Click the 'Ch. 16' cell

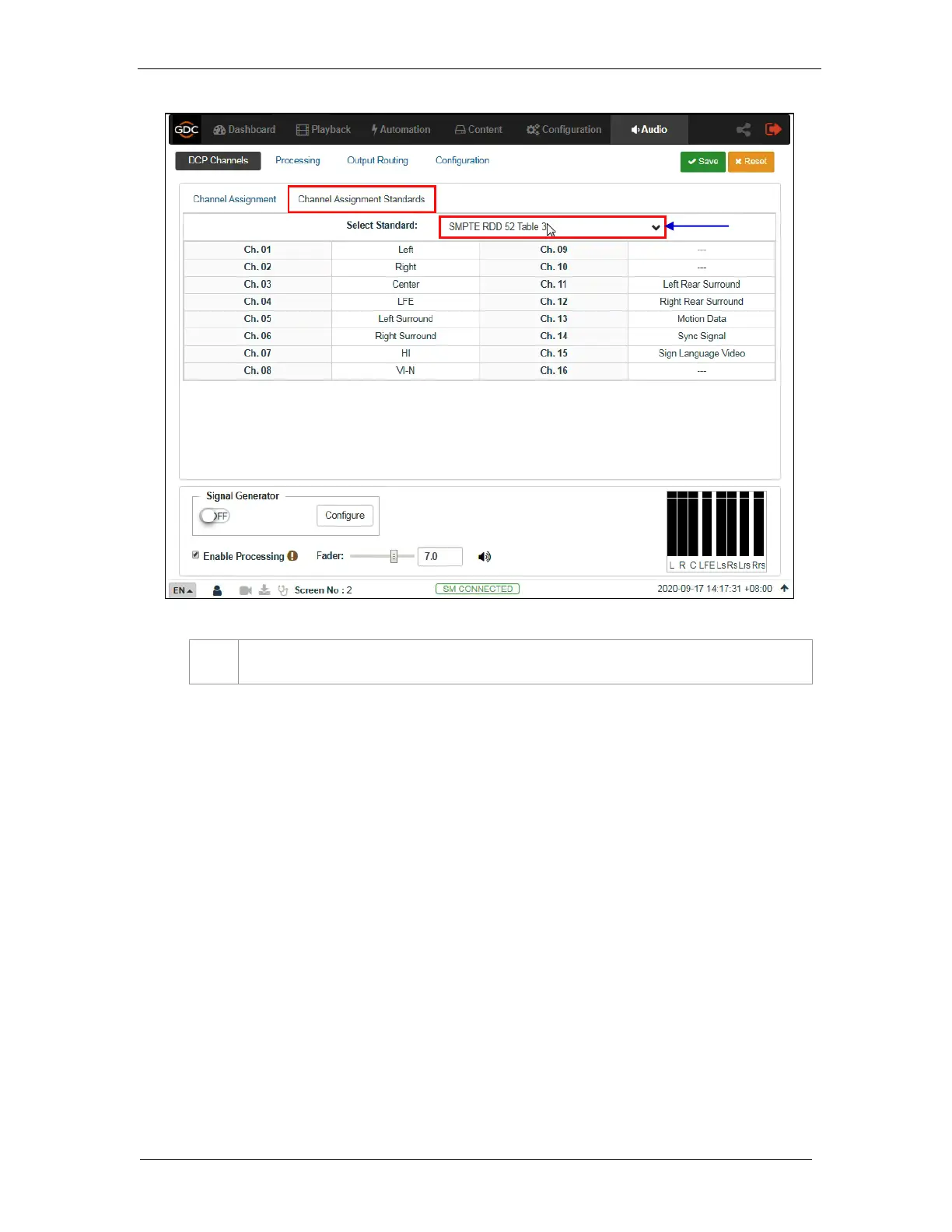(x=554, y=371)
